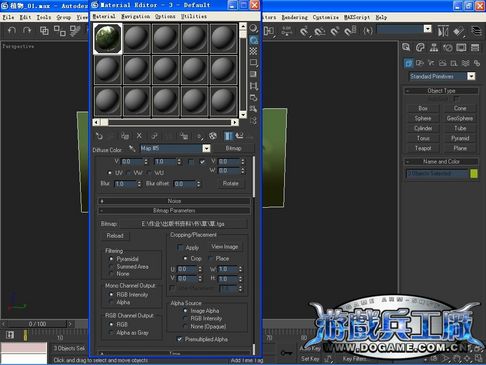Screen dimensions: 486x365
Task: Select None filtering option
Action: coord(111,274)
